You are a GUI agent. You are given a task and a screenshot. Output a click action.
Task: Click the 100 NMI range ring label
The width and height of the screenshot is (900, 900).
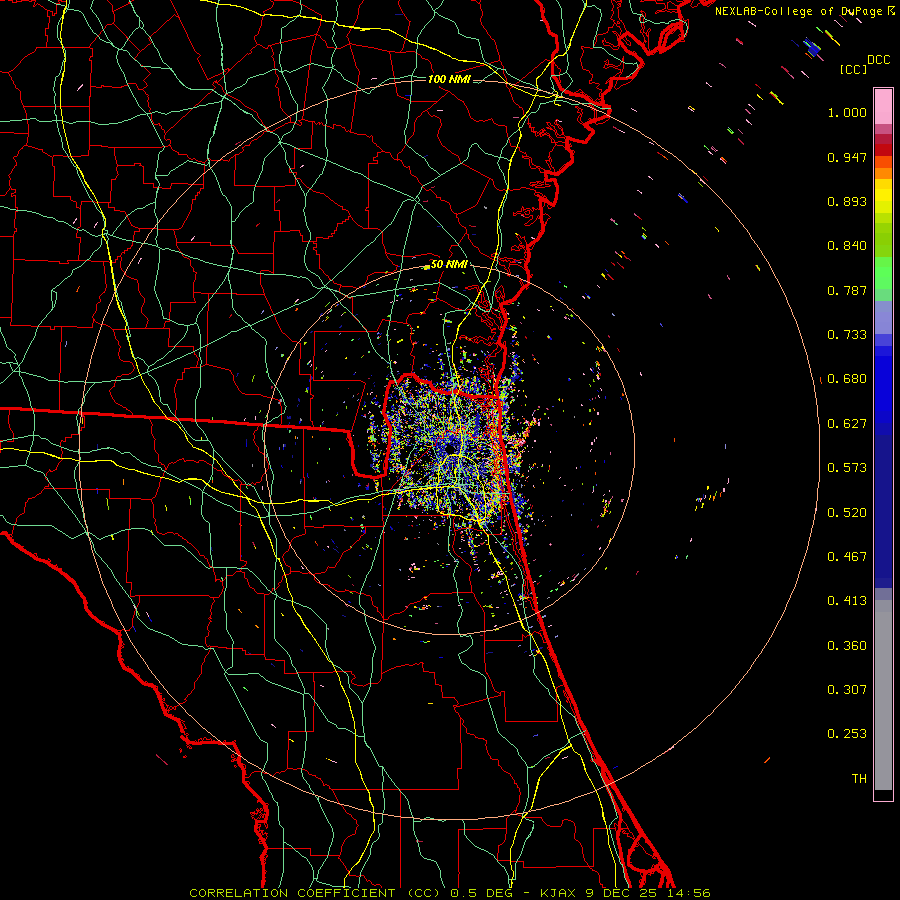click(x=449, y=79)
